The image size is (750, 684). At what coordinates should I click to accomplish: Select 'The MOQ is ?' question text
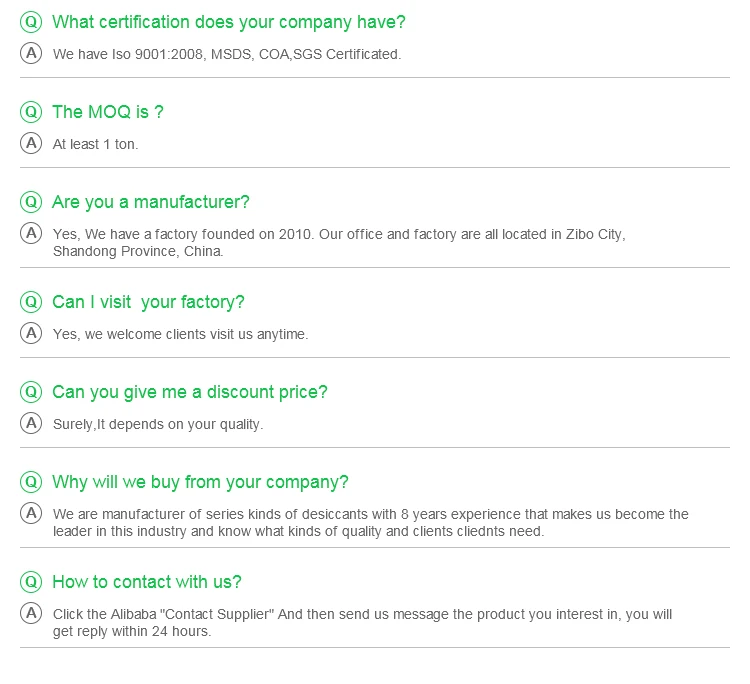click(108, 112)
